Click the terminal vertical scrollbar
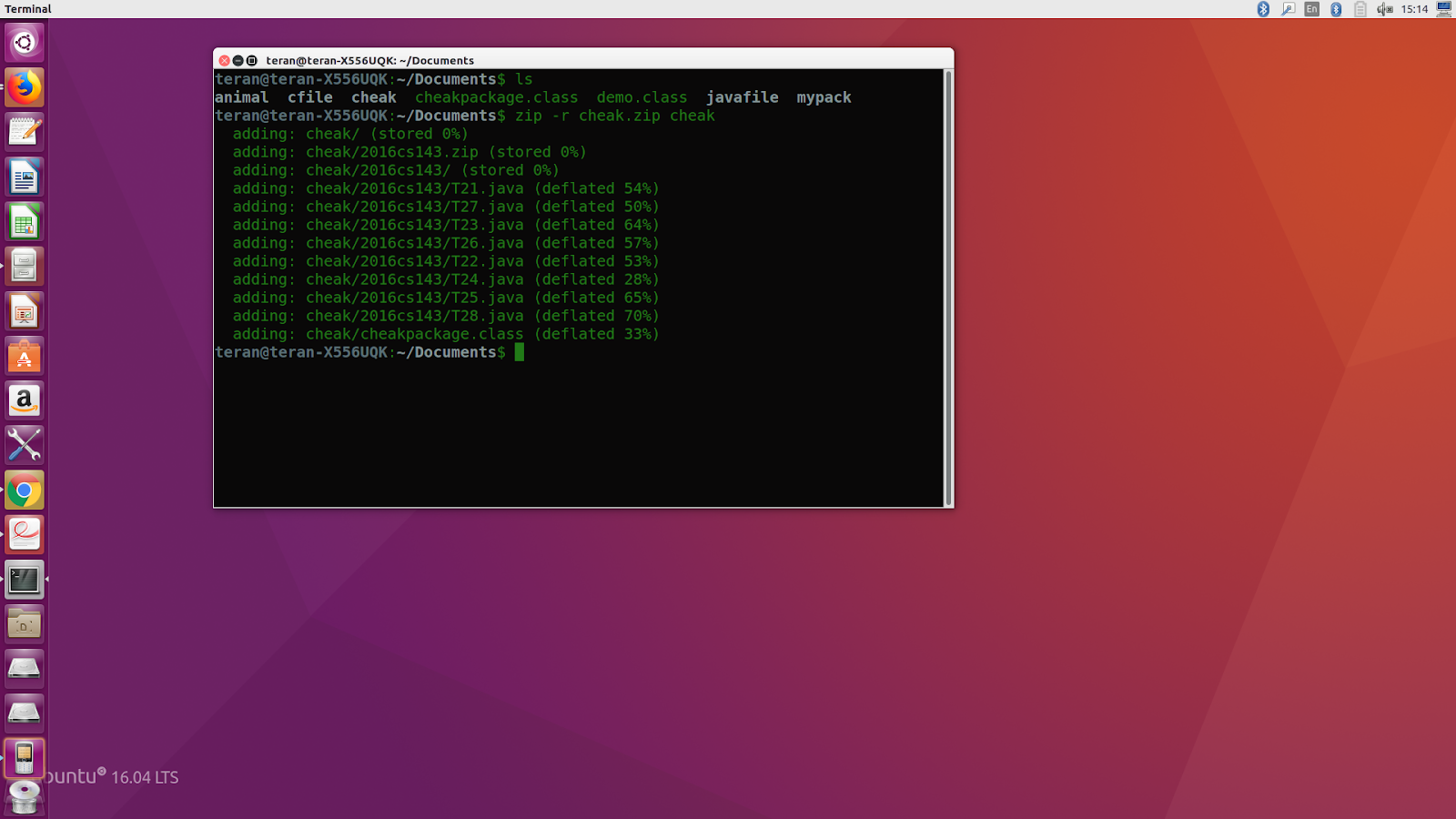 click(x=948, y=288)
